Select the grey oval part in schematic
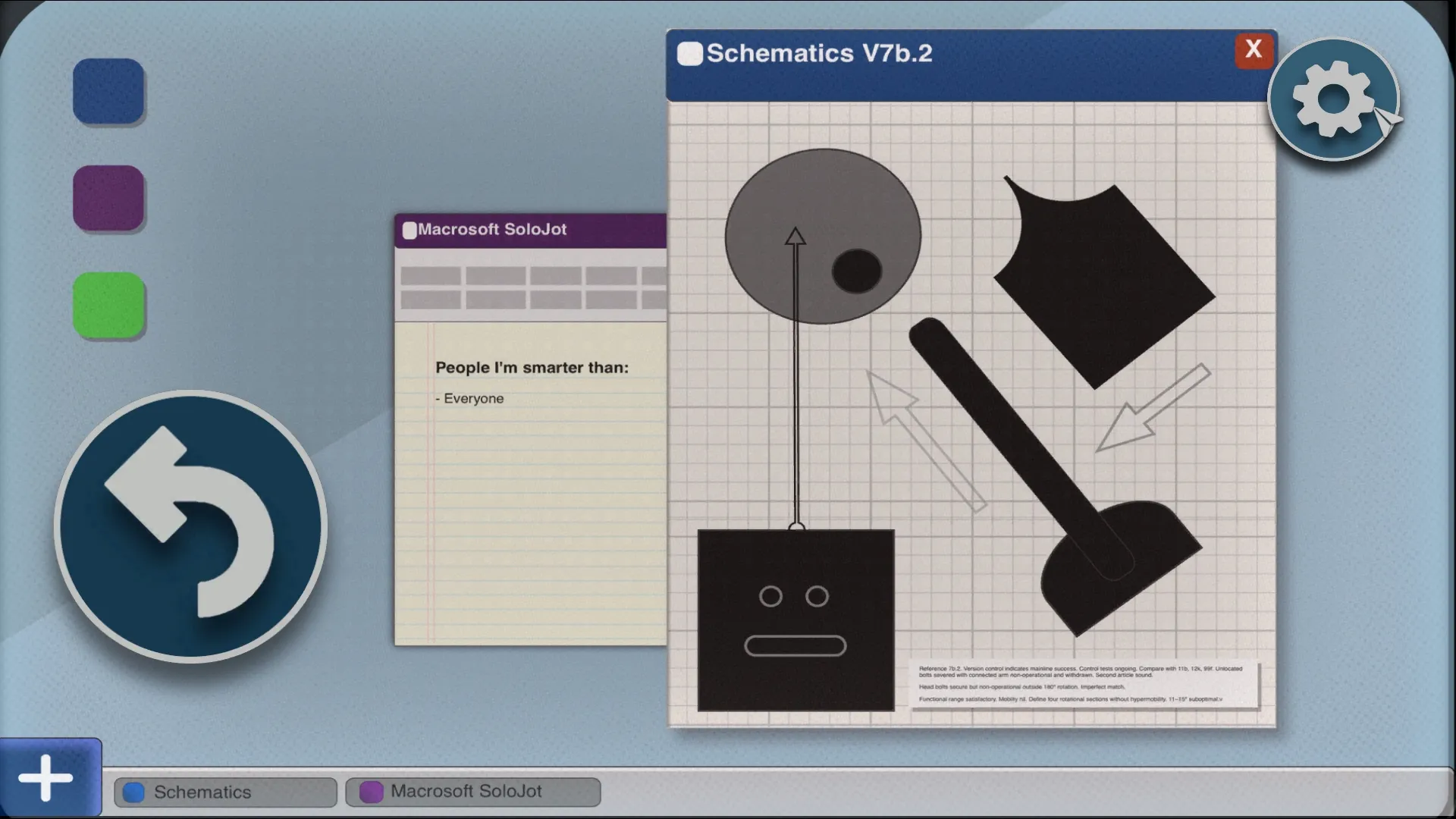The height and width of the screenshot is (819, 1456). coord(823,237)
